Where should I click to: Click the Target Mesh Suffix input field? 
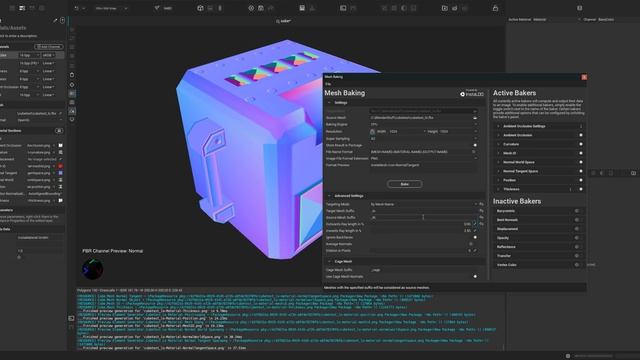424,211
